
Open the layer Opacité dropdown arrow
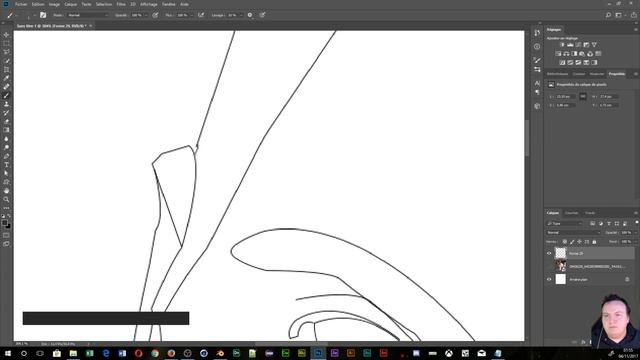pos(635,232)
